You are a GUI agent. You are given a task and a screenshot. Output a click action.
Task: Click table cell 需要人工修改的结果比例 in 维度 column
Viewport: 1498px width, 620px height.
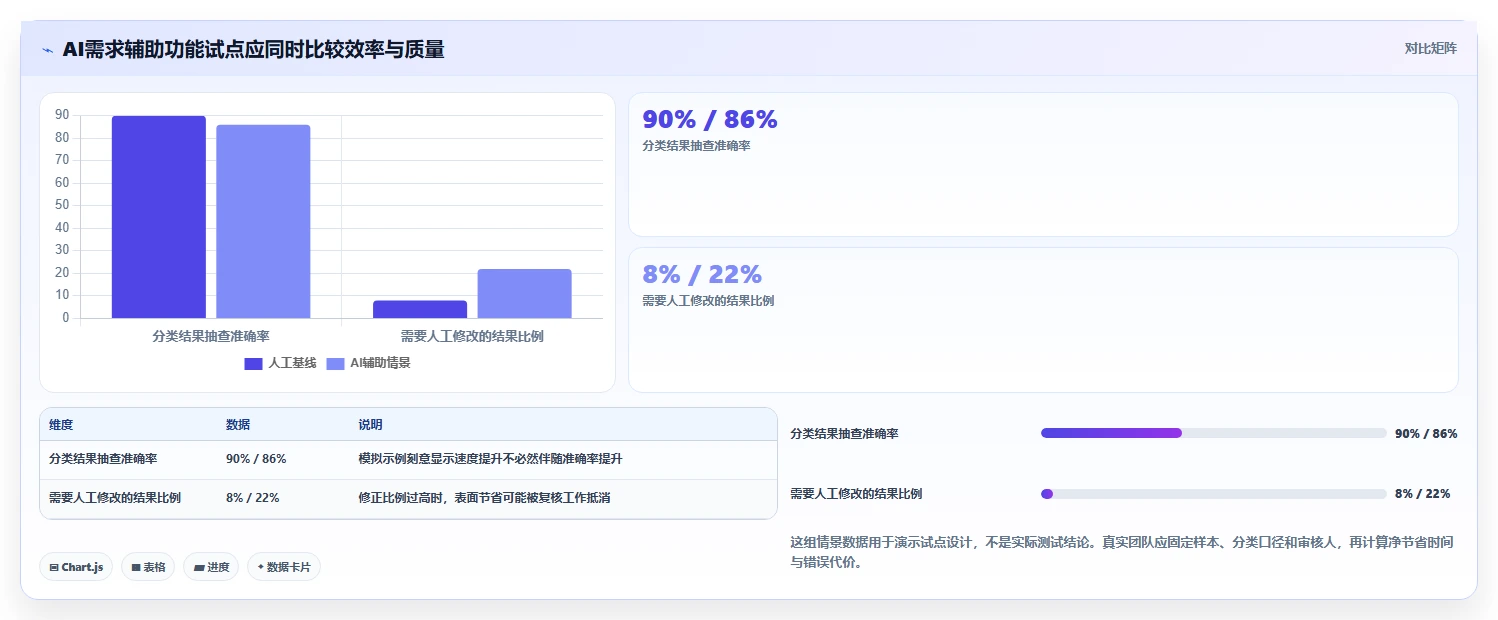click(x=115, y=497)
